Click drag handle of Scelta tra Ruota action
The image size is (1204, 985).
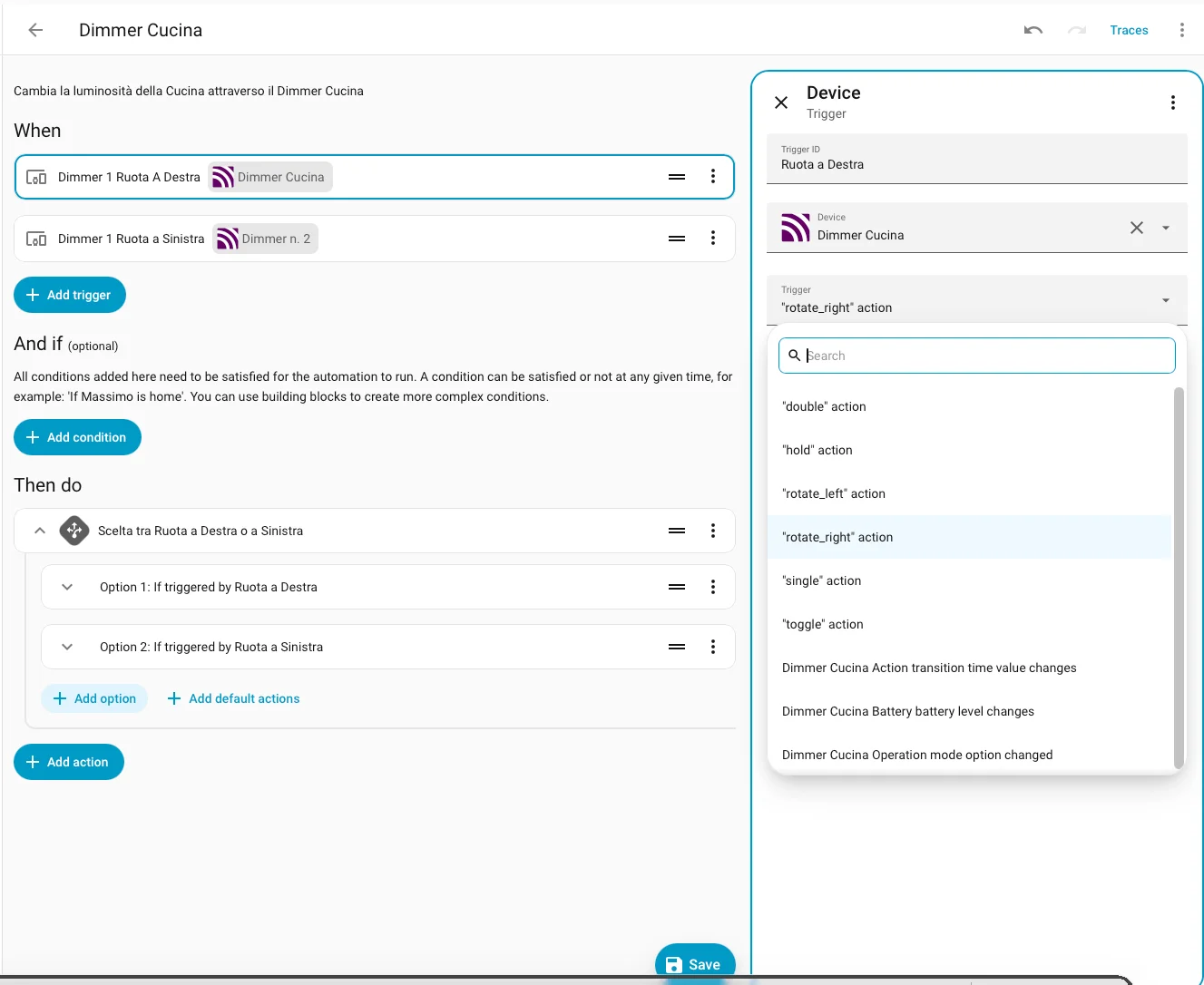coord(677,531)
